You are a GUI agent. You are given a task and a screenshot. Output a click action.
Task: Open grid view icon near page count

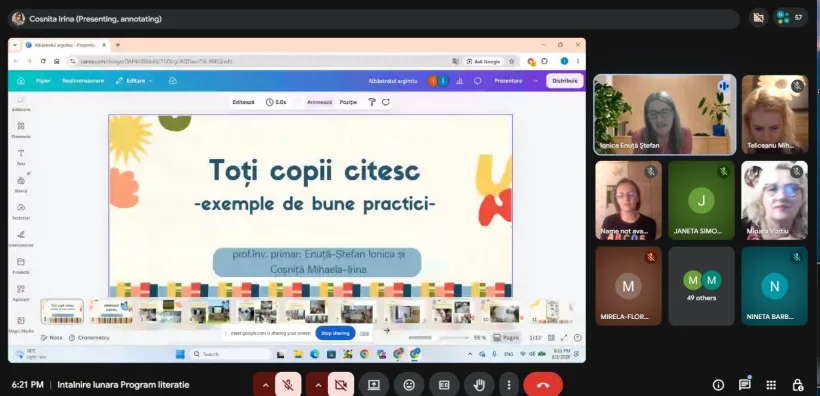551,337
